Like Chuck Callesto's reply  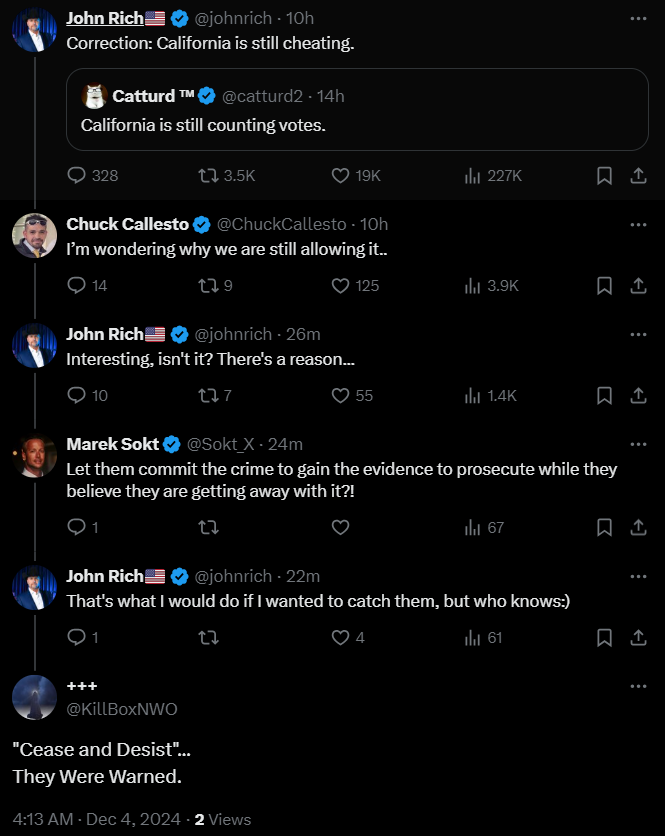tap(341, 285)
